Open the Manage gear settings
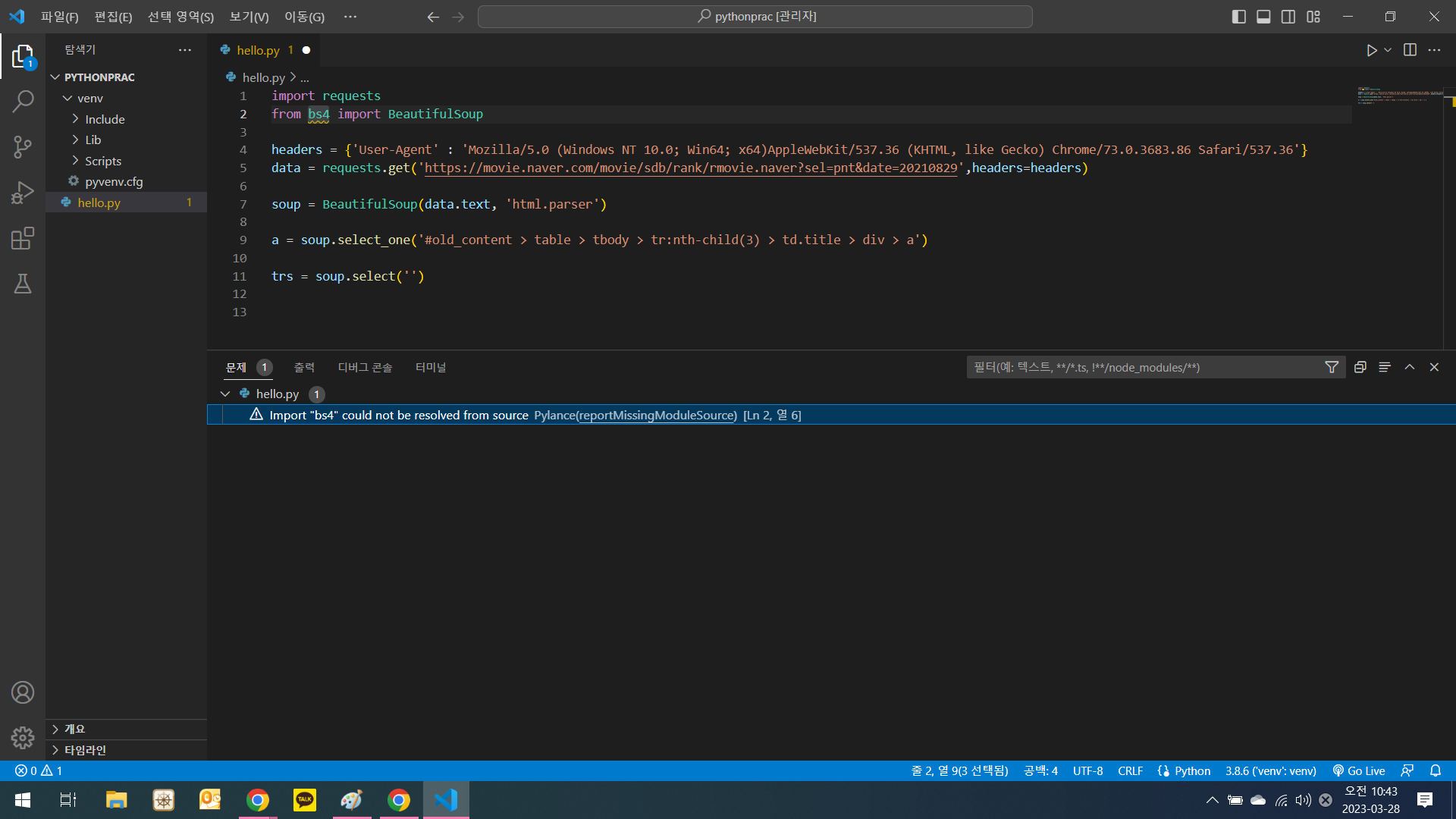The width and height of the screenshot is (1456, 819). 23,737
